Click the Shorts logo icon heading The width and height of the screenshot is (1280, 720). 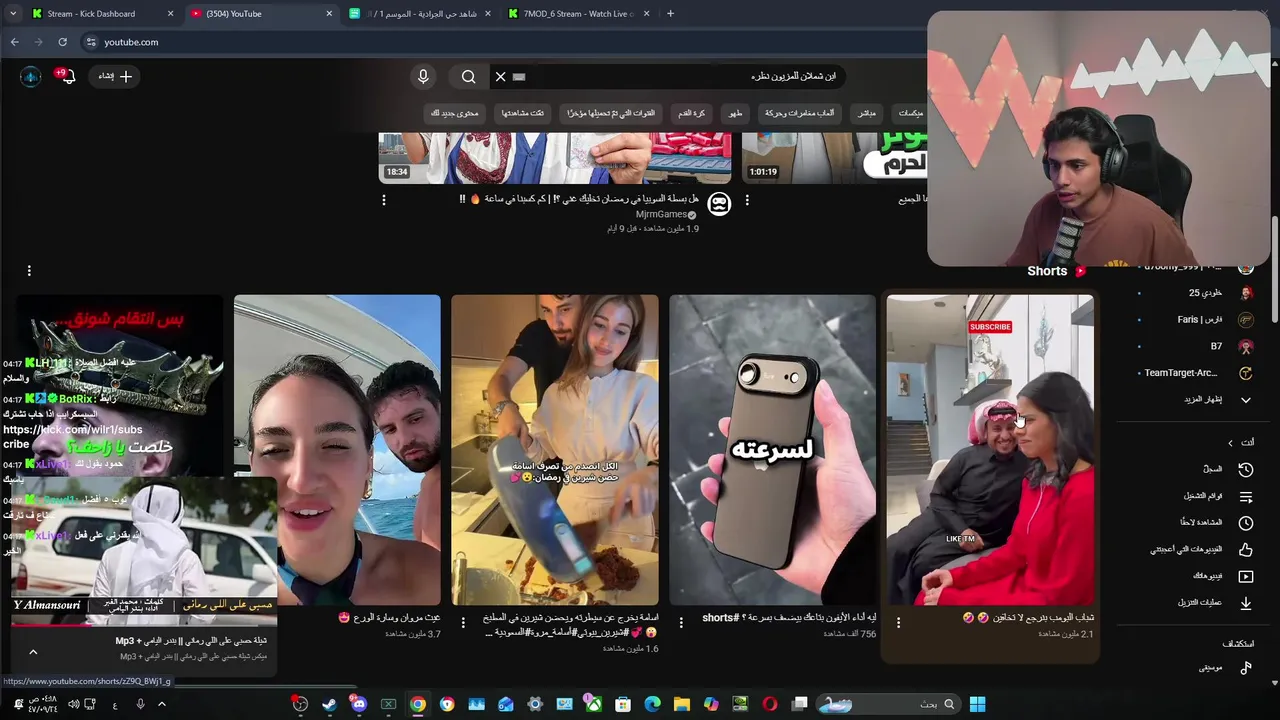click(1080, 271)
